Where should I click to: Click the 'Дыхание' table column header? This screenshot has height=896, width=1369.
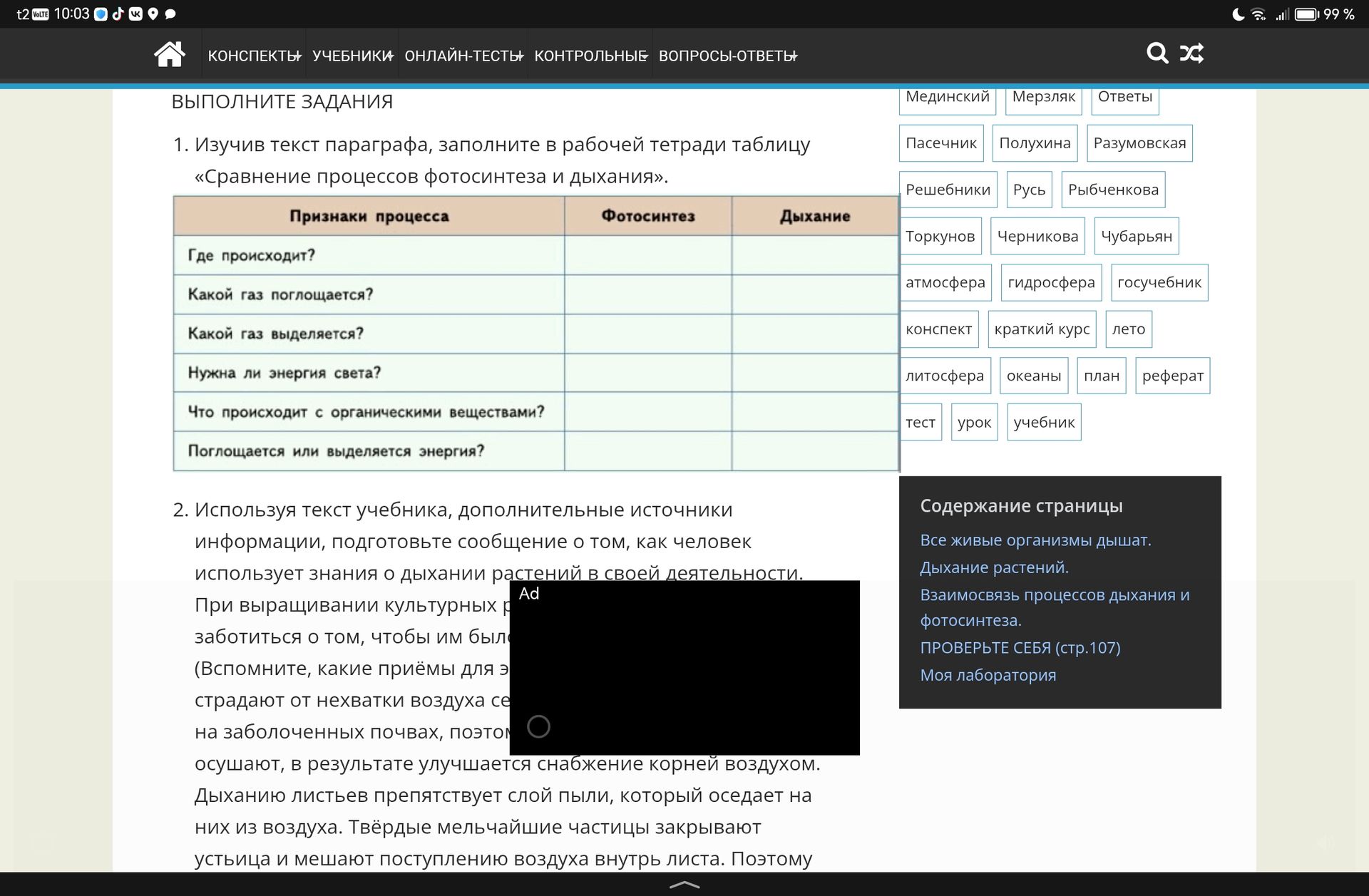815,216
